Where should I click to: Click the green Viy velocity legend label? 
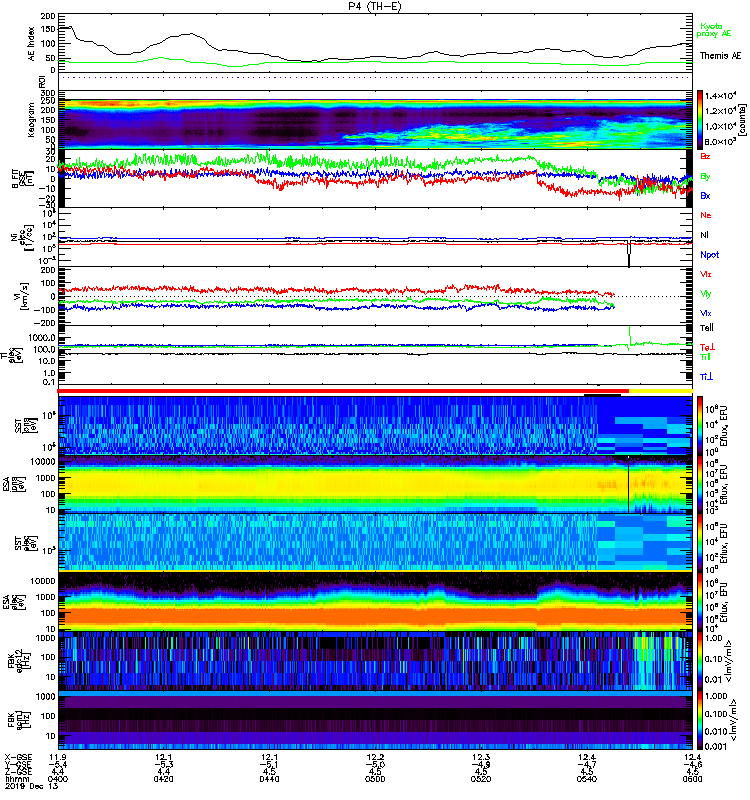(x=706, y=294)
